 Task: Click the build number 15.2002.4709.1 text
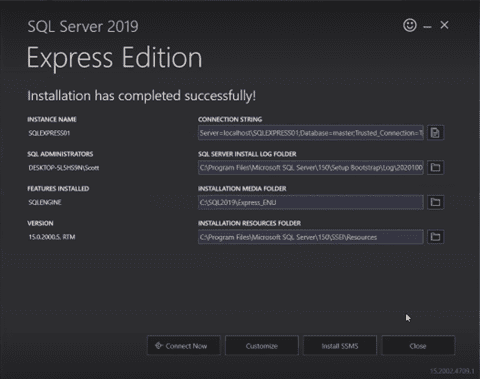(x=452, y=371)
